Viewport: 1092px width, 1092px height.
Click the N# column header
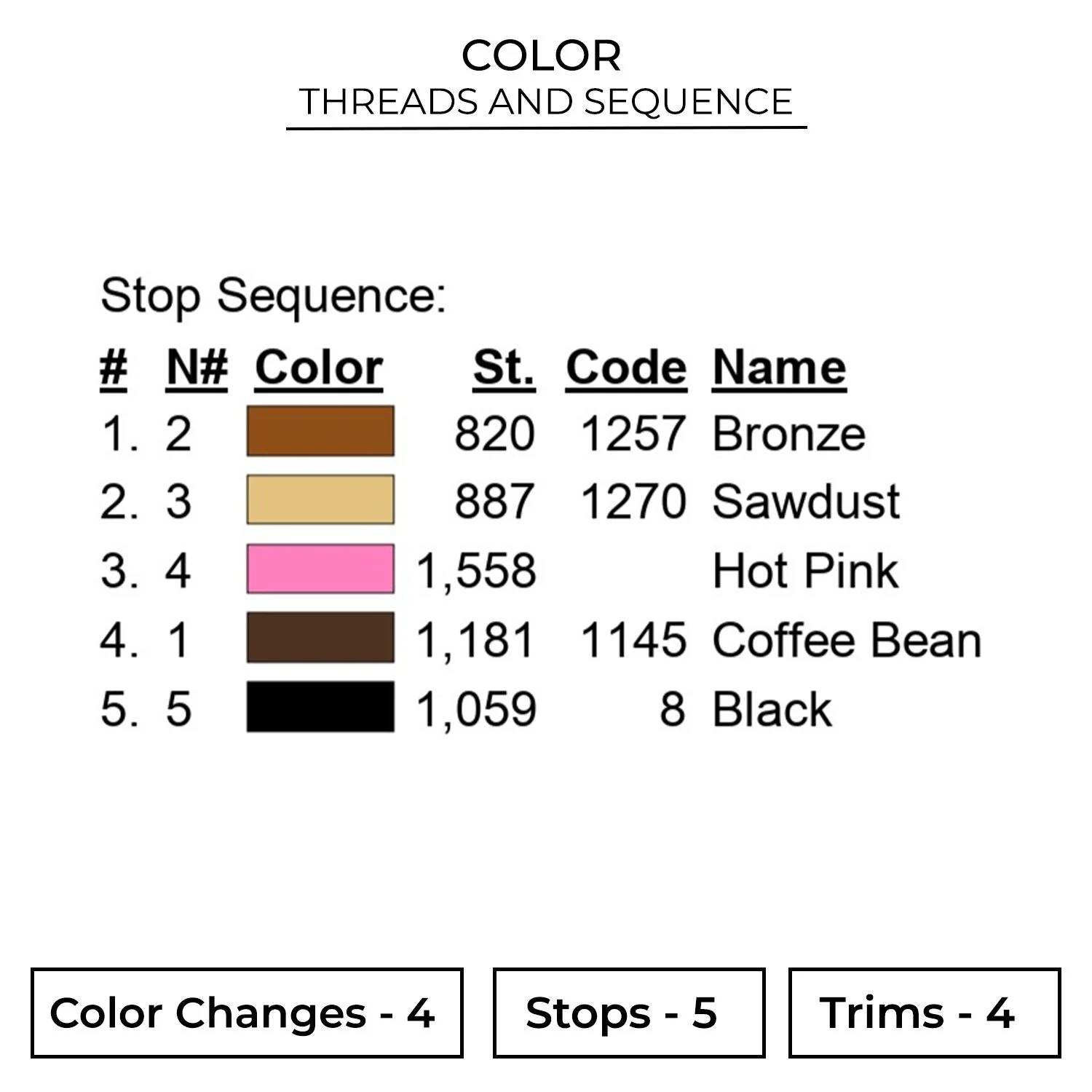pyautogui.click(x=197, y=368)
